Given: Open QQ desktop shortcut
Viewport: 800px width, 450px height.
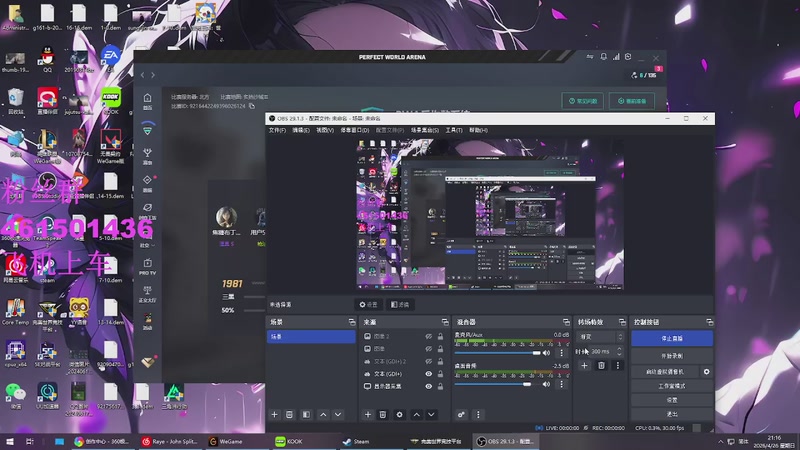Looking at the screenshot, I should coord(47,60).
